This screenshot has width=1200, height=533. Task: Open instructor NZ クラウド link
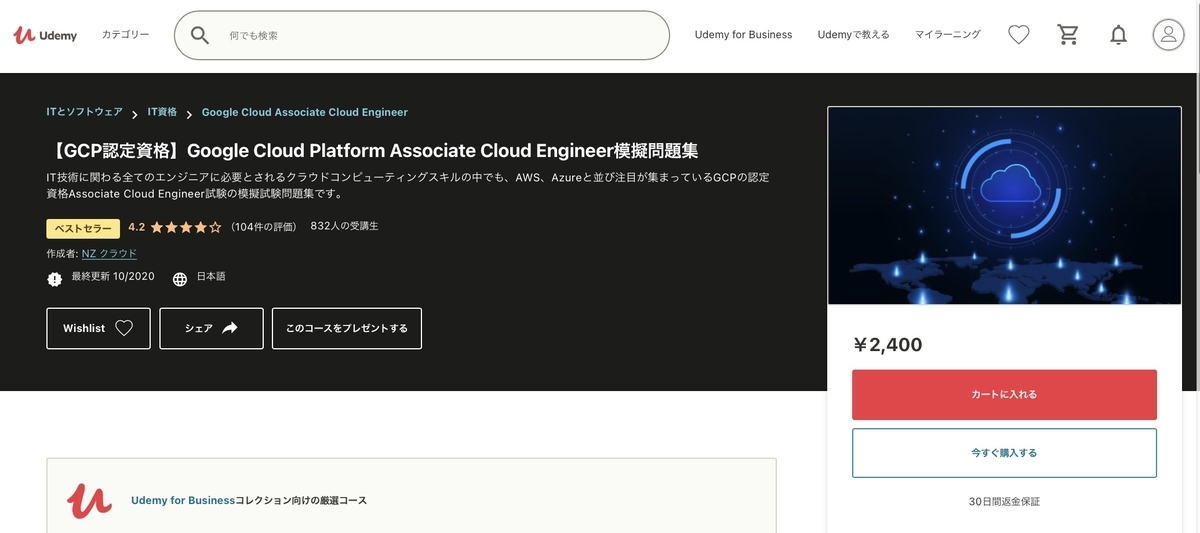click(110, 254)
